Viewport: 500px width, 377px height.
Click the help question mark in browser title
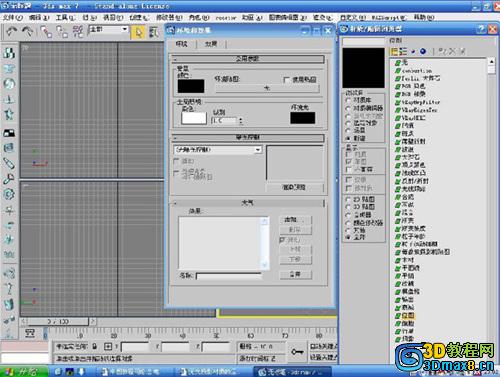(x=481, y=29)
